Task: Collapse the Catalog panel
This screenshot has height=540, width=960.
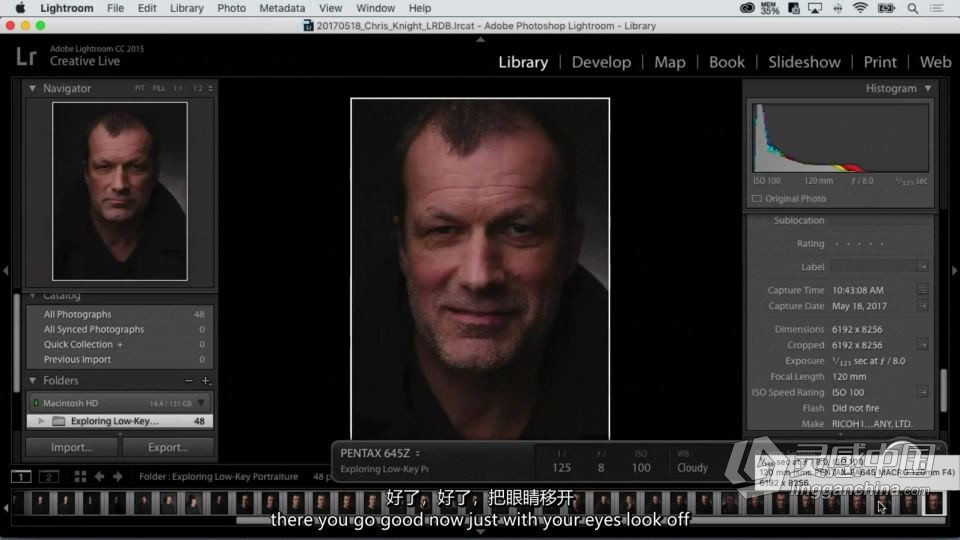Action: 32,296
